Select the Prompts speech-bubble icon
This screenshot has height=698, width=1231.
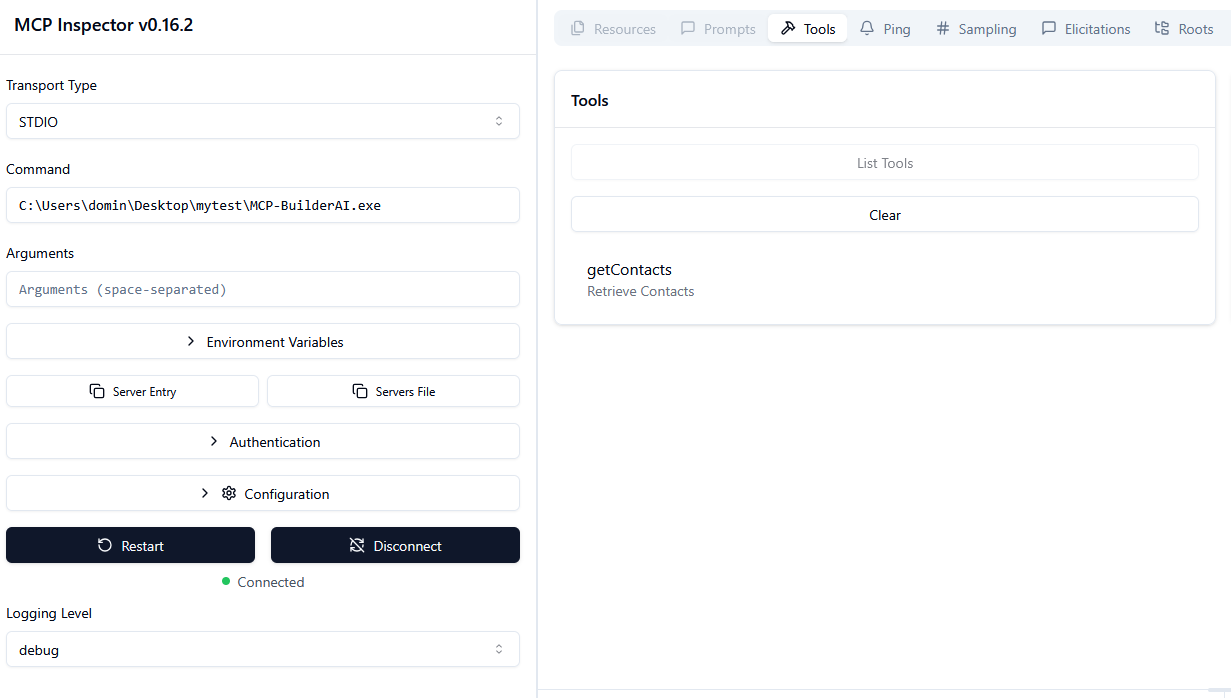point(688,28)
